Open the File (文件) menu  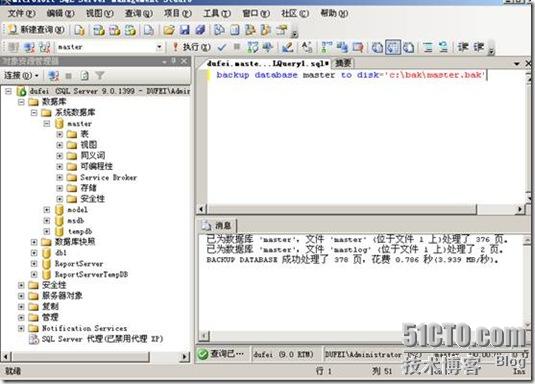click(21, 13)
